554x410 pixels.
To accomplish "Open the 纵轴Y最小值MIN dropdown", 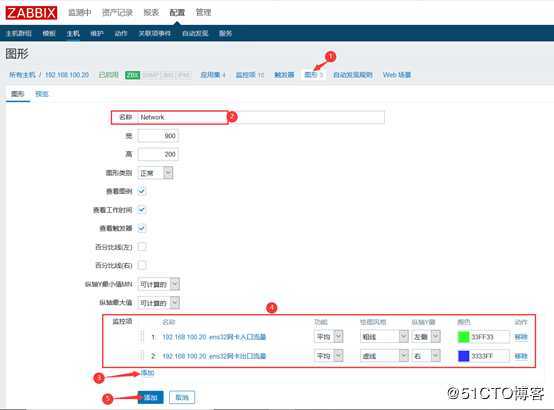I will click(159, 284).
